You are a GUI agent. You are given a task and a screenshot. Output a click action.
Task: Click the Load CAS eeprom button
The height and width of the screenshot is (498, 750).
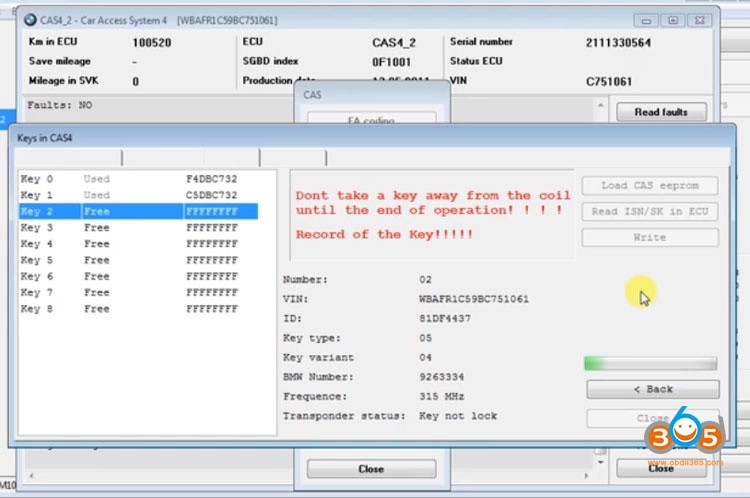[650, 186]
